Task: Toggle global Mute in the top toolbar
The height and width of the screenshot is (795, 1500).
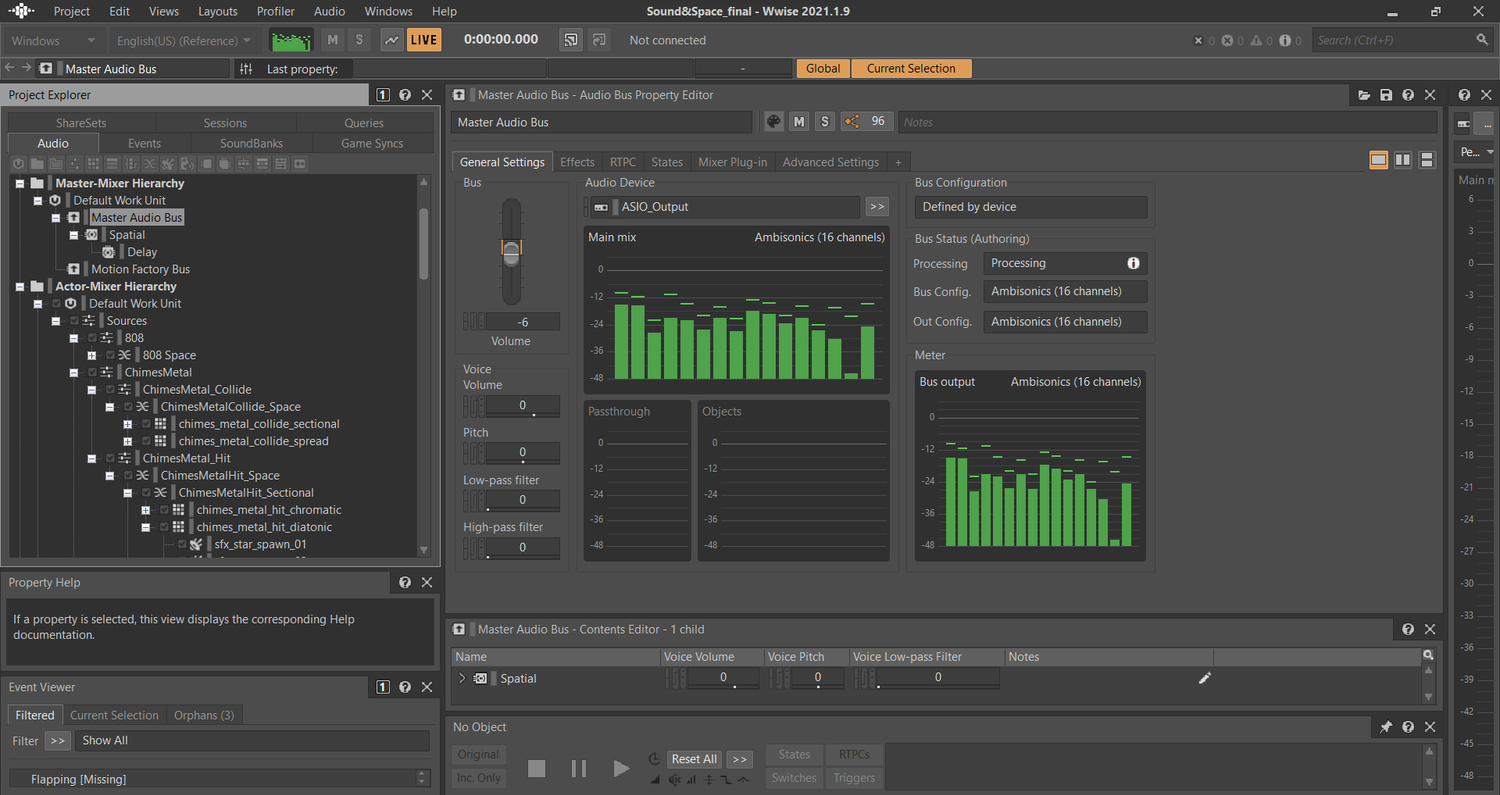Action: coord(333,40)
